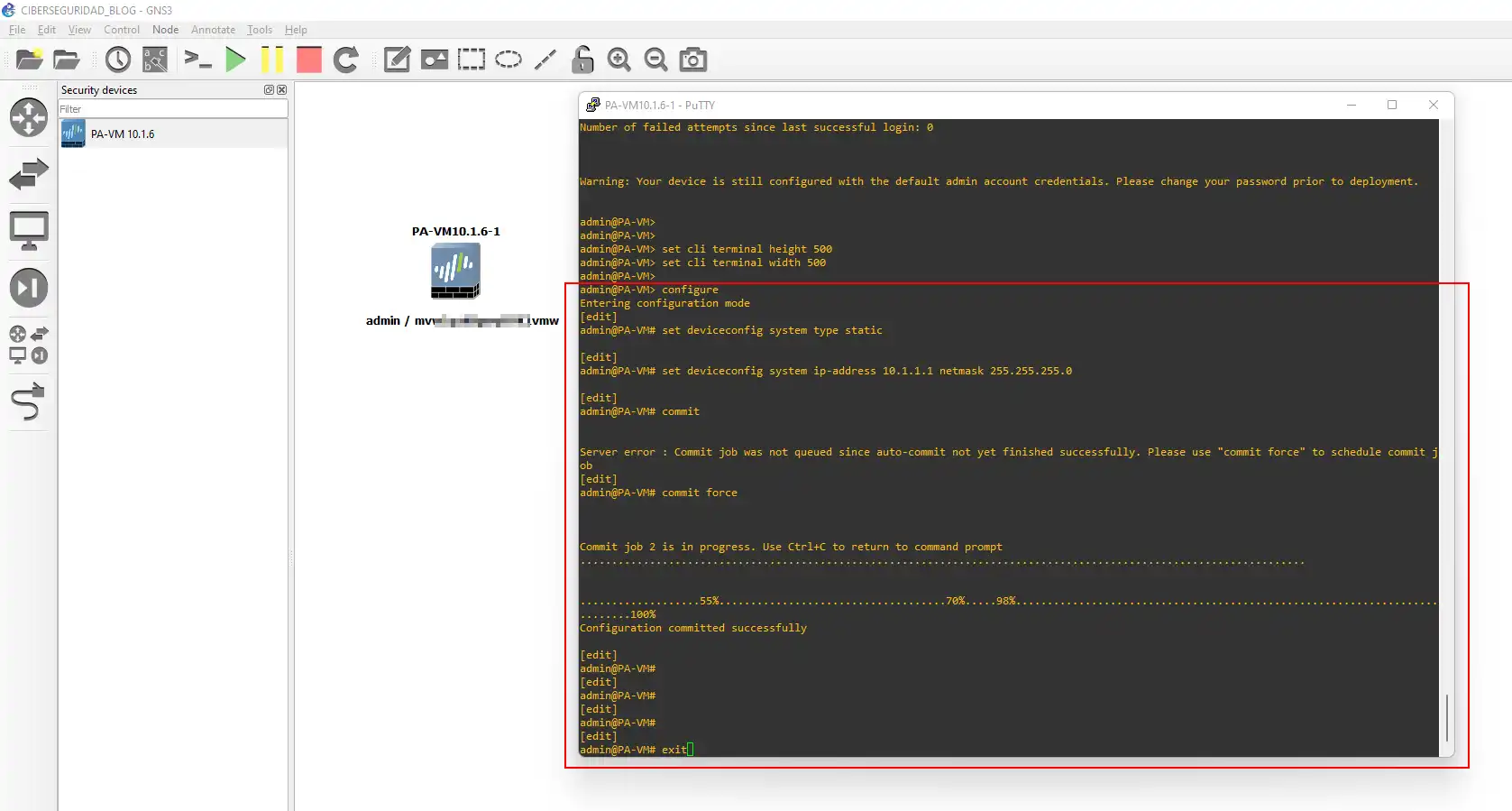Viewport: 1512px width, 811px height.
Task: Open the Annotate menu
Action: 213,30
